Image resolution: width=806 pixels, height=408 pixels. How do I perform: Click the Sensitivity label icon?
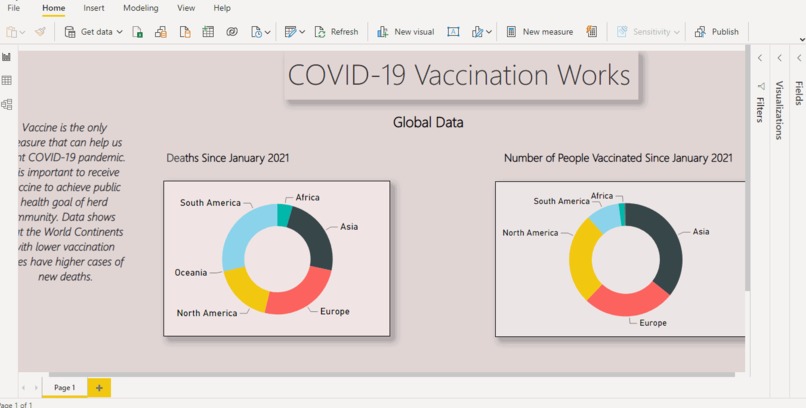pyautogui.click(x=622, y=32)
